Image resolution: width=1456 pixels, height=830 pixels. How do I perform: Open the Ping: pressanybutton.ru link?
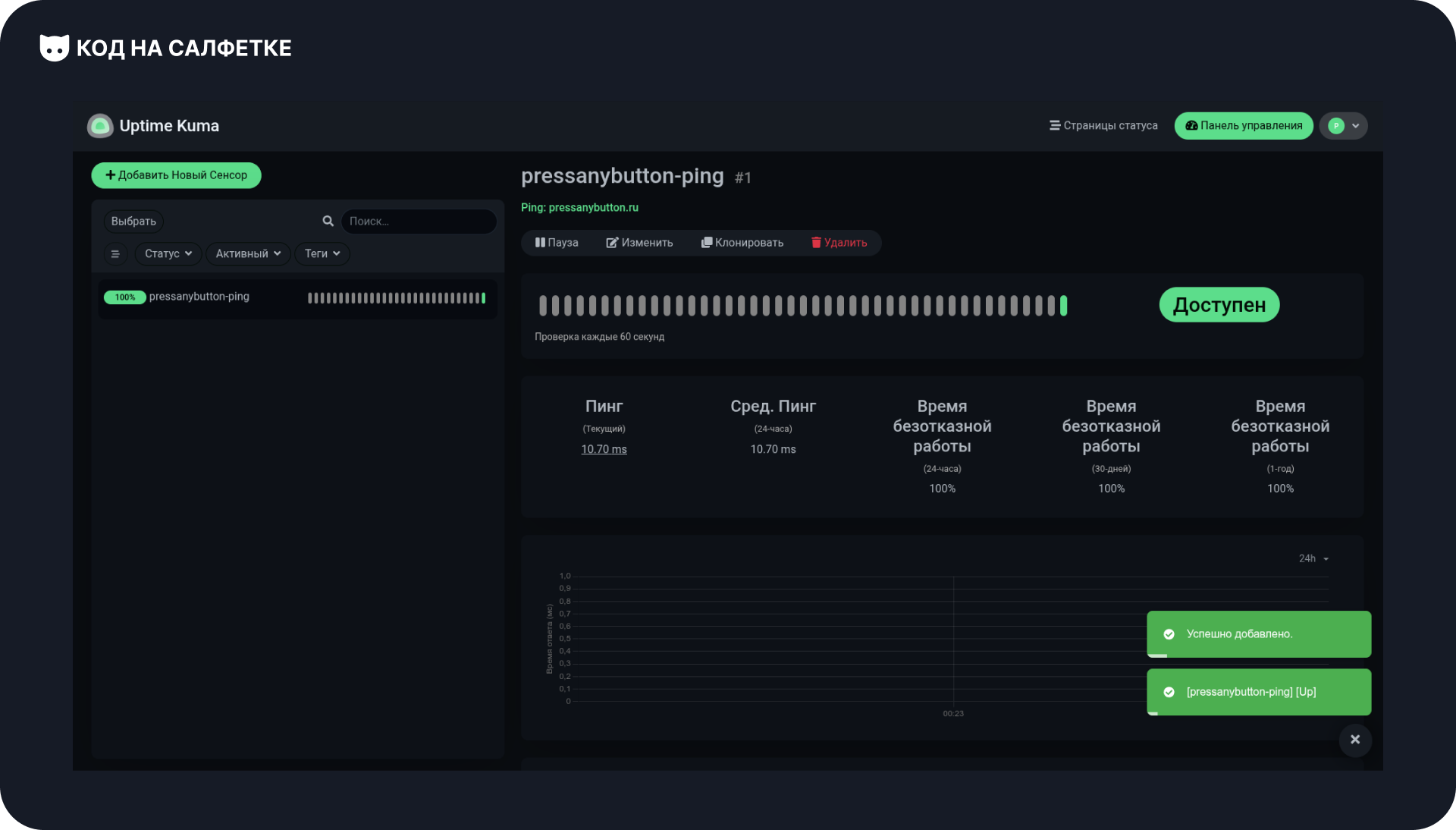click(579, 208)
